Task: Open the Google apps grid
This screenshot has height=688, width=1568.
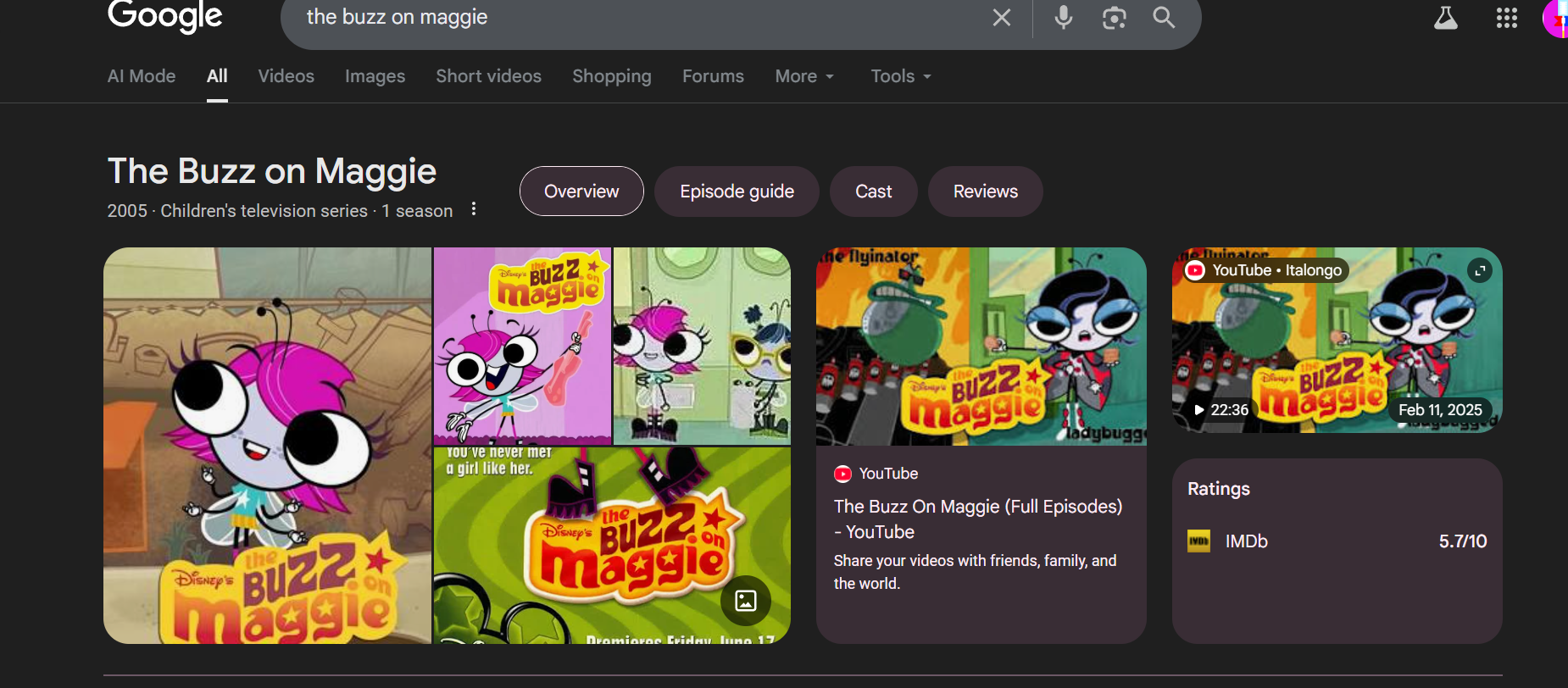Action: [x=1506, y=18]
